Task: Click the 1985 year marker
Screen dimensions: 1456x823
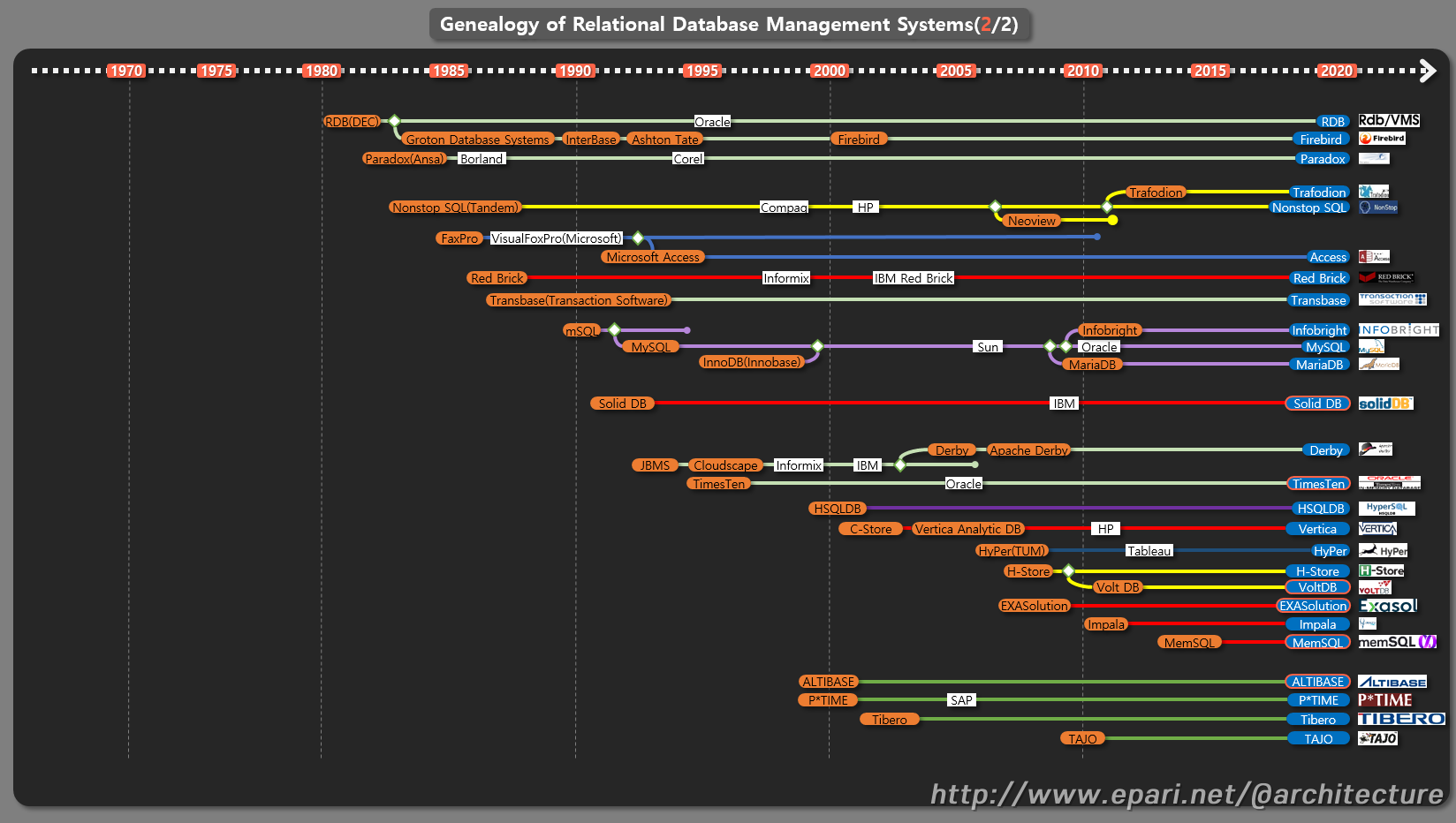Action: click(x=448, y=71)
